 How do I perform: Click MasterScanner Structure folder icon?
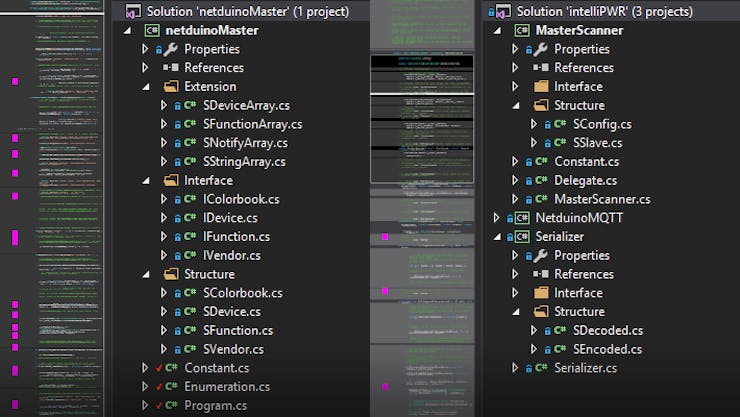[x=541, y=105]
